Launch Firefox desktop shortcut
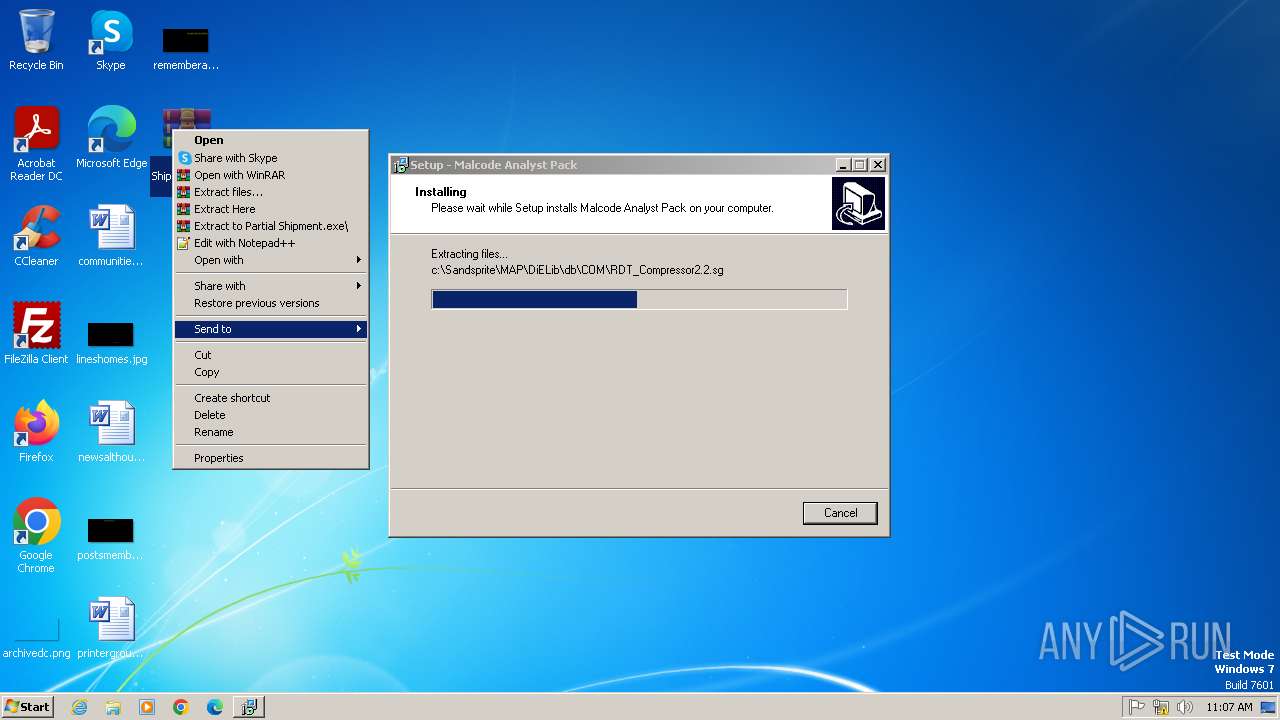Screen dimensions: 1280x720 [x=36, y=431]
